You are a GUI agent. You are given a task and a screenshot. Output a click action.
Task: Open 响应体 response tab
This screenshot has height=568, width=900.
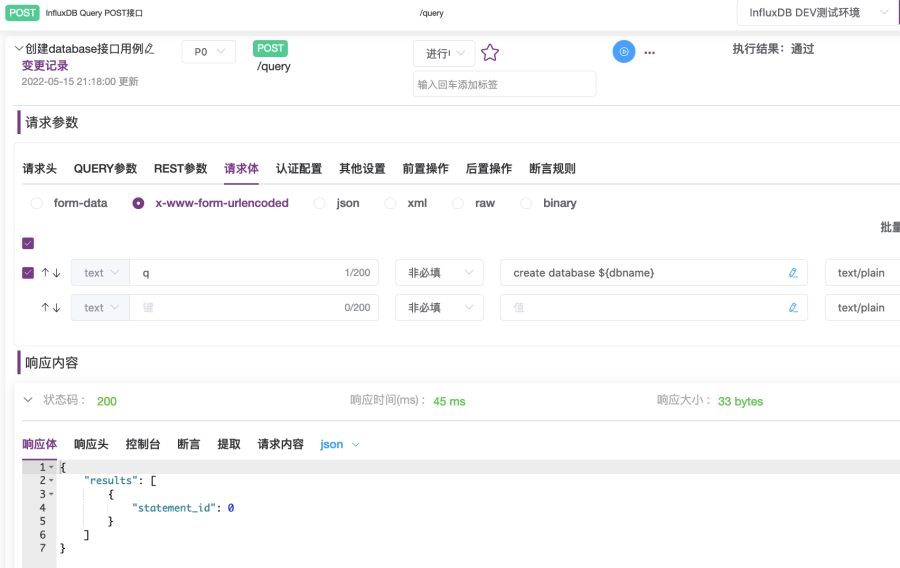(x=40, y=444)
